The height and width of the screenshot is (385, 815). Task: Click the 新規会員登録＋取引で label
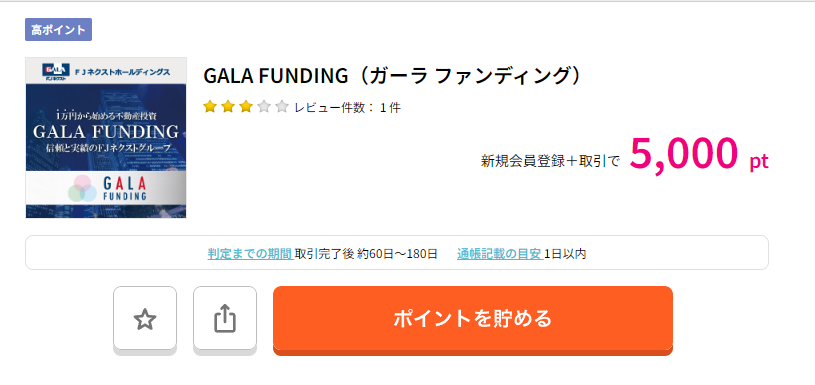click(551, 162)
